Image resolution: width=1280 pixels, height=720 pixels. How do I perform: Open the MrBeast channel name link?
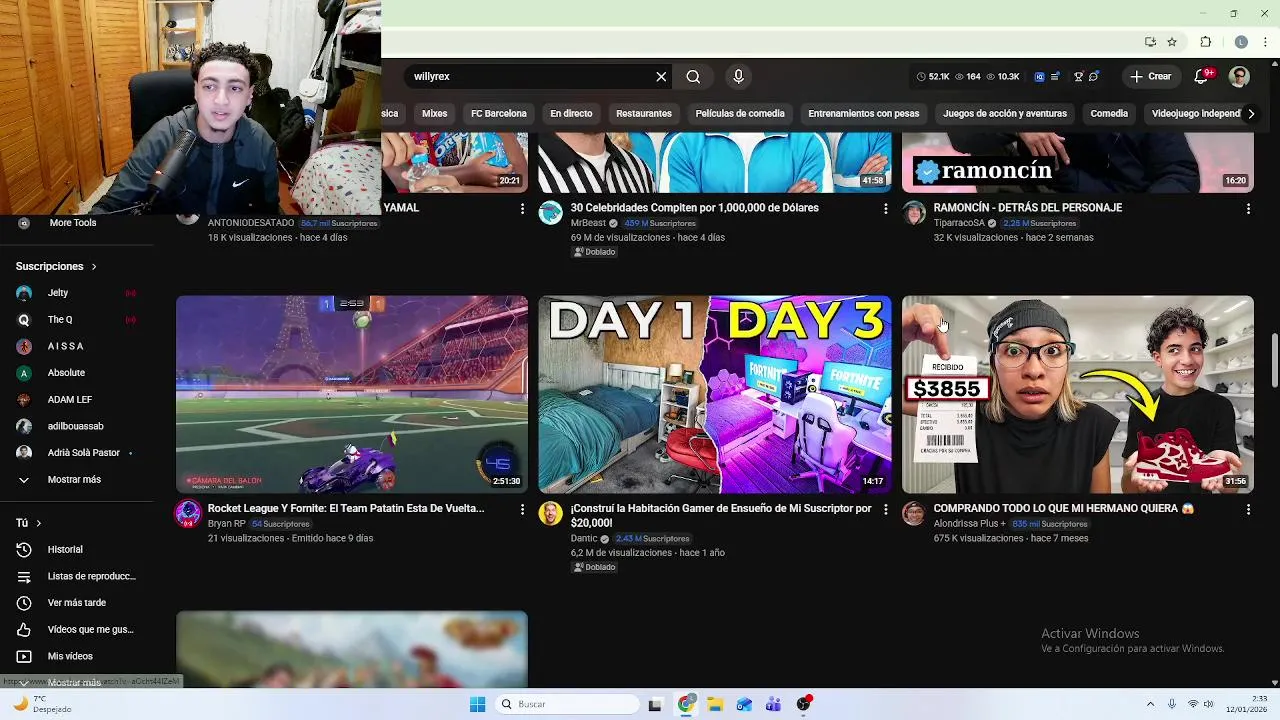click(588, 223)
